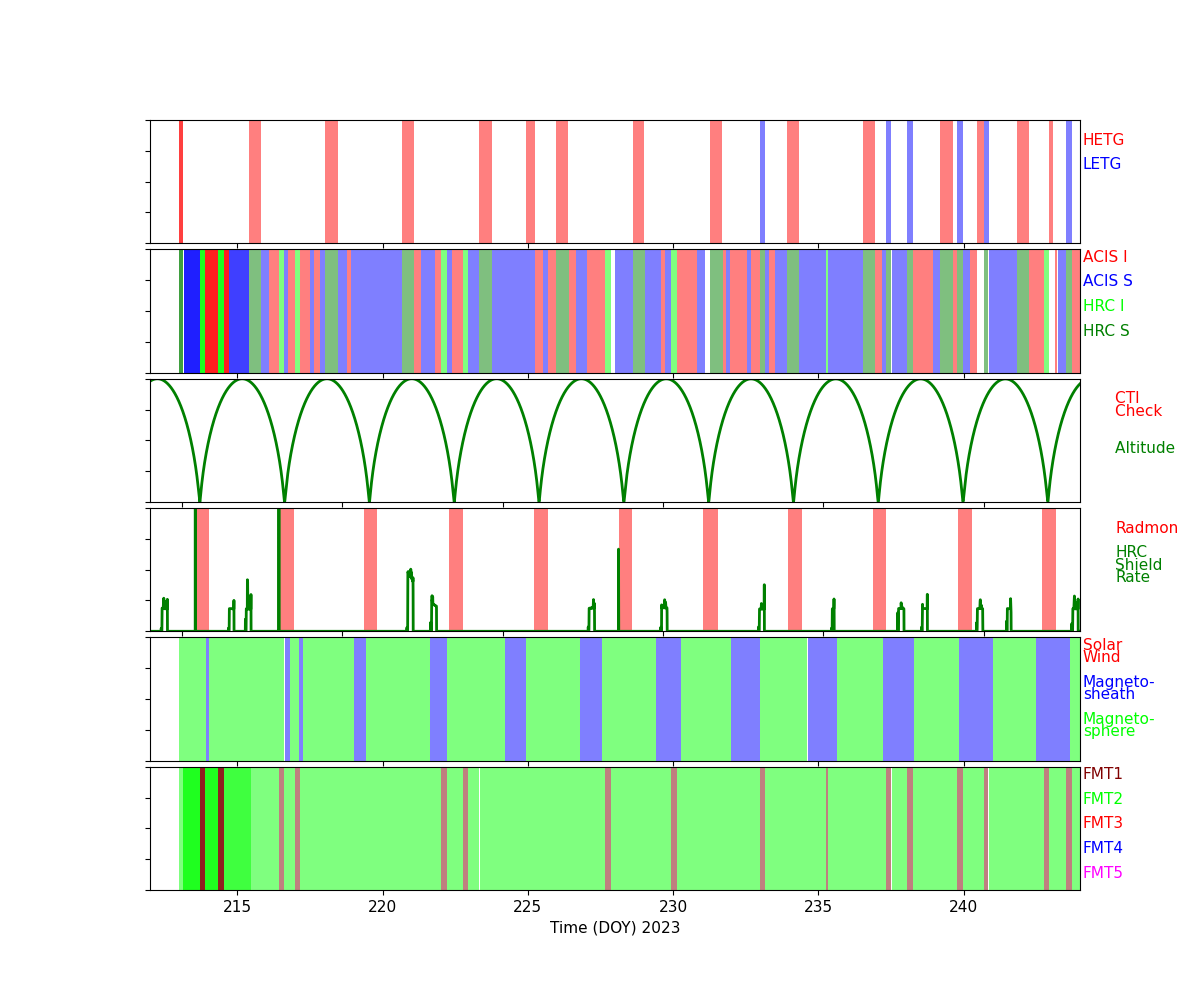Click the Radmon legend label

point(1146,529)
